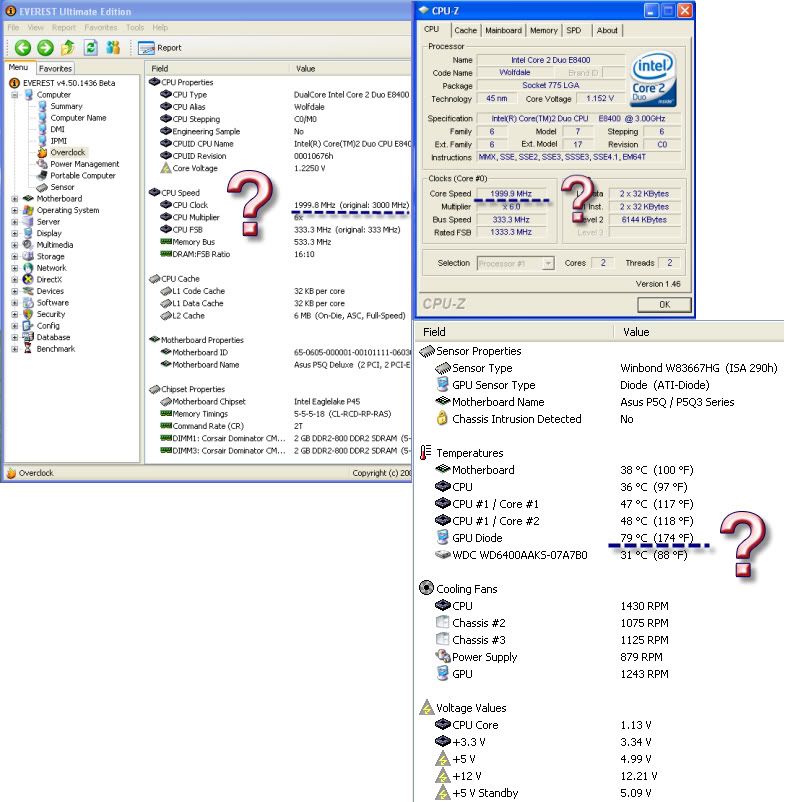The width and height of the screenshot is (785, 802).
Task: Open the Tools menu in EVEREST
Action: click(x=135, y=28)
